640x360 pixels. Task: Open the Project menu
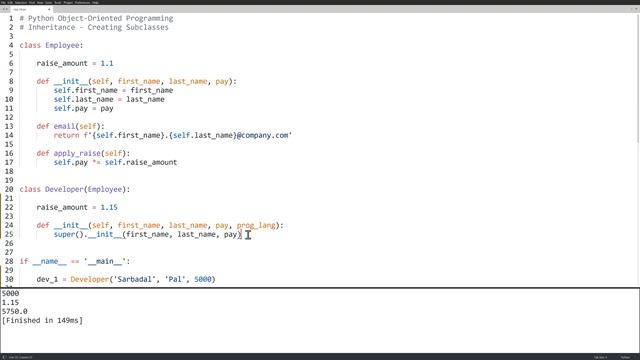(x=68, y=2)
